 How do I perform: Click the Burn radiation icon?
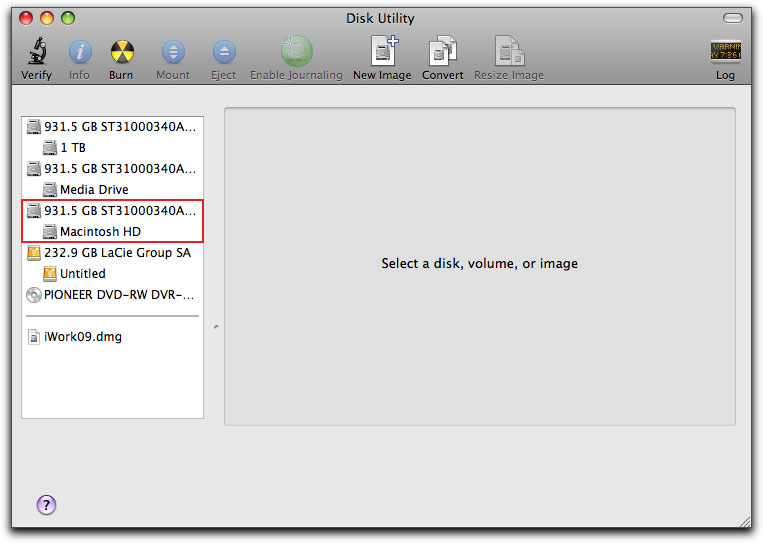tap(122, 52)
